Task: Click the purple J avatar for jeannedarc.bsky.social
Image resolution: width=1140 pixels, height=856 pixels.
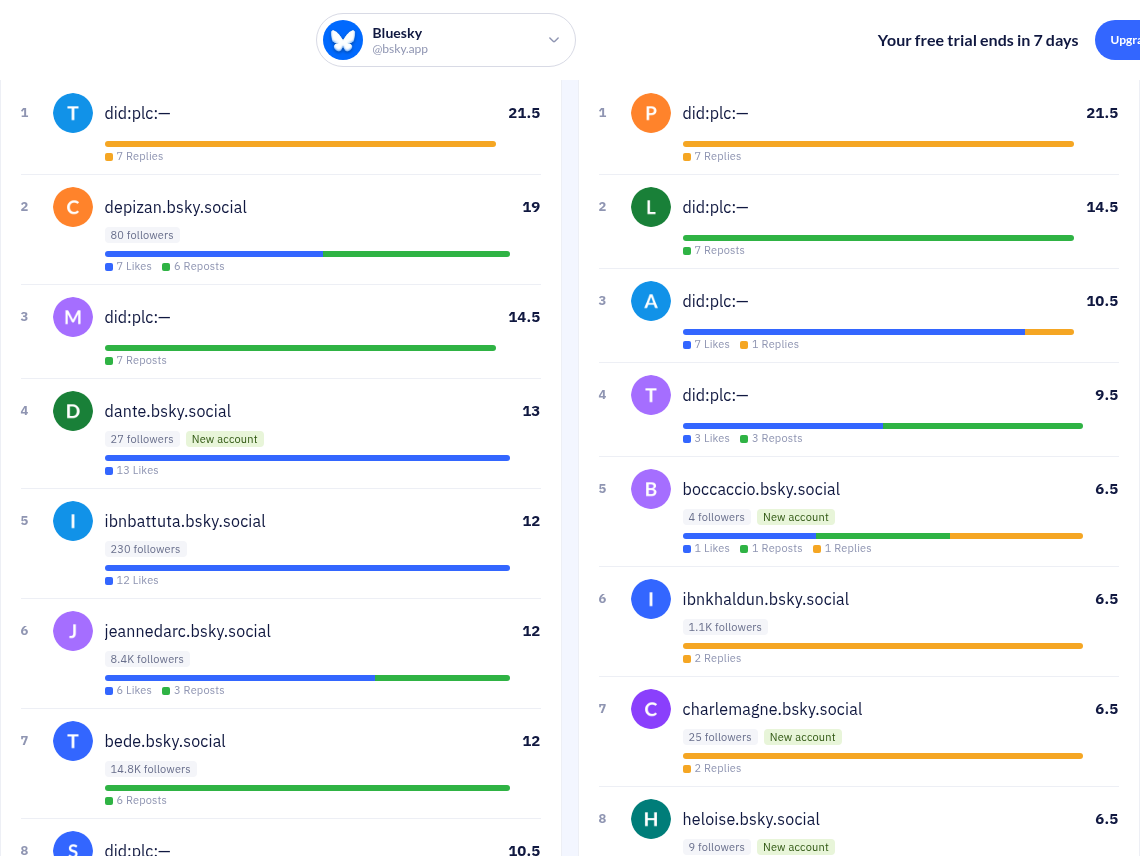Action: (73, 631)
